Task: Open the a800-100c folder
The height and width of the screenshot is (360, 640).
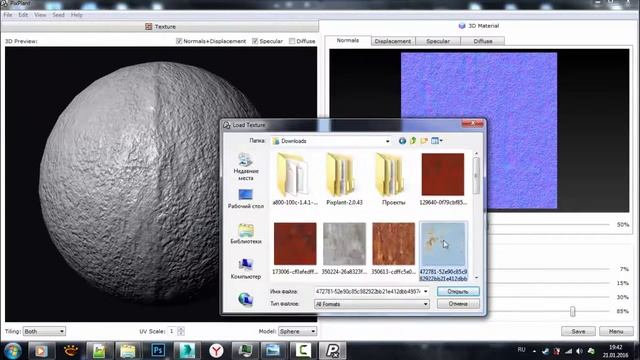Action: point(295,179)
